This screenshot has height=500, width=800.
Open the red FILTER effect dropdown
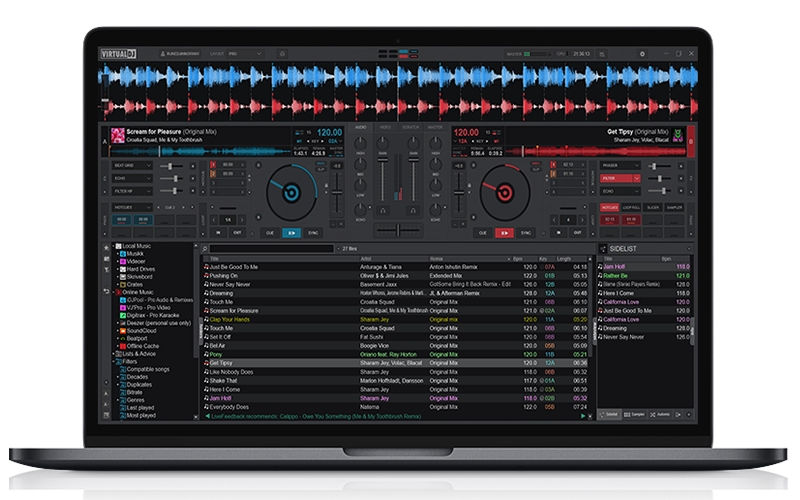point(620,179)
